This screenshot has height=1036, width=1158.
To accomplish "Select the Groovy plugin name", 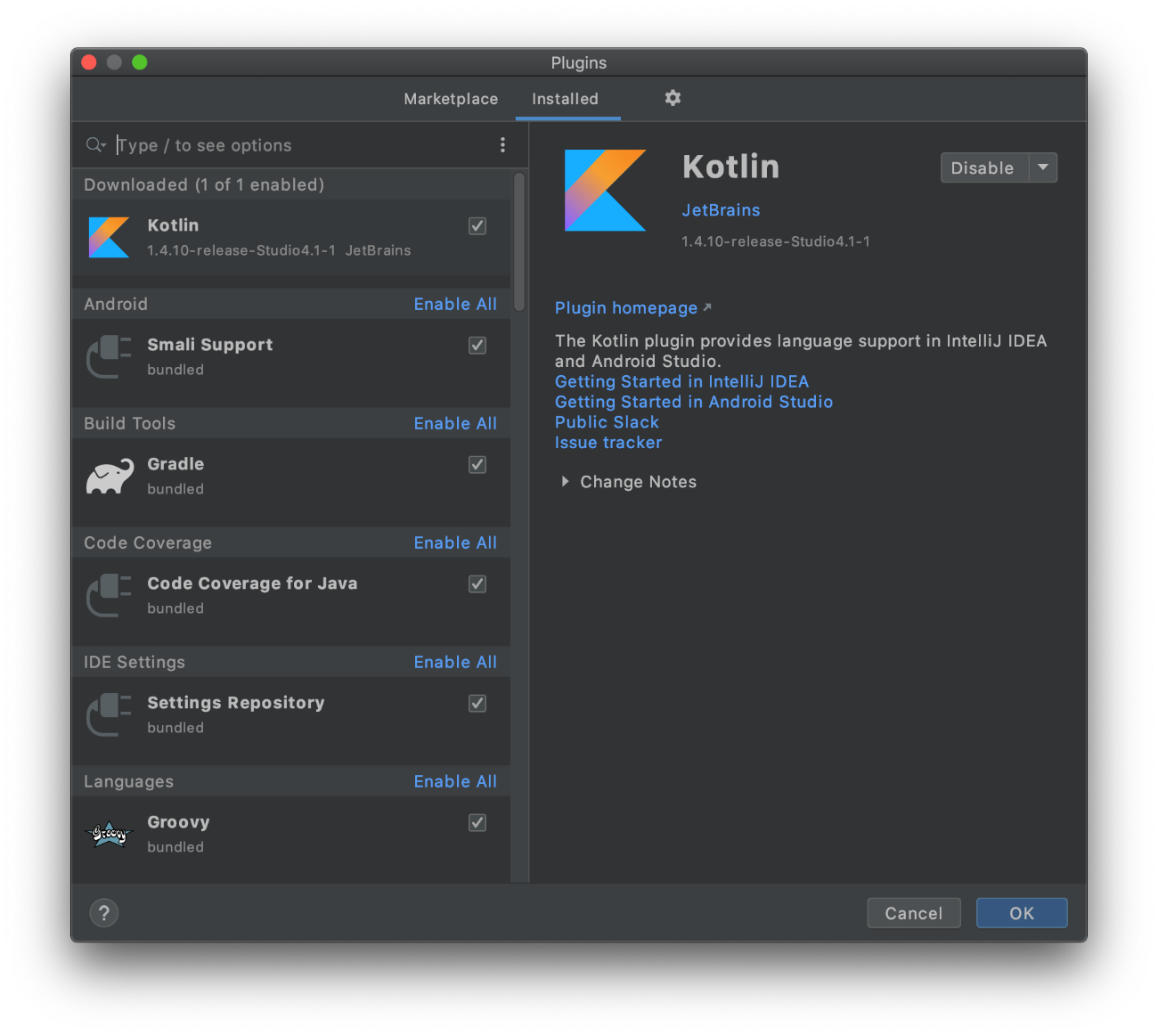I will 178,822.
